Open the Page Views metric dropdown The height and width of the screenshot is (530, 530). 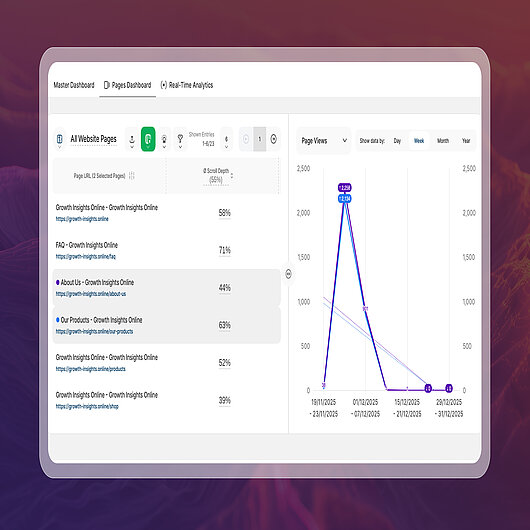324,141
